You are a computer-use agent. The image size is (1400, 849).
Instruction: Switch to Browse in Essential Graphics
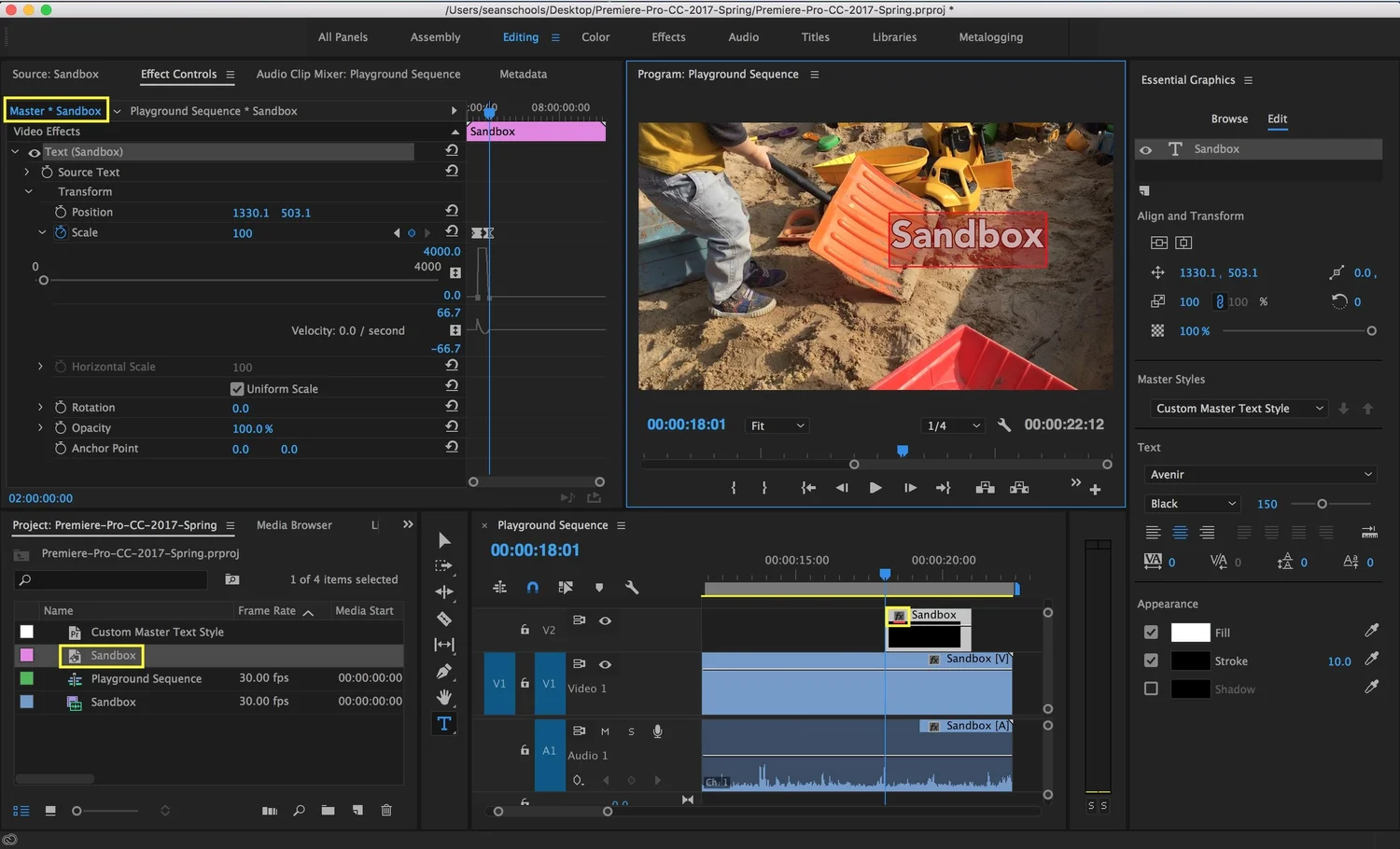1228,118
